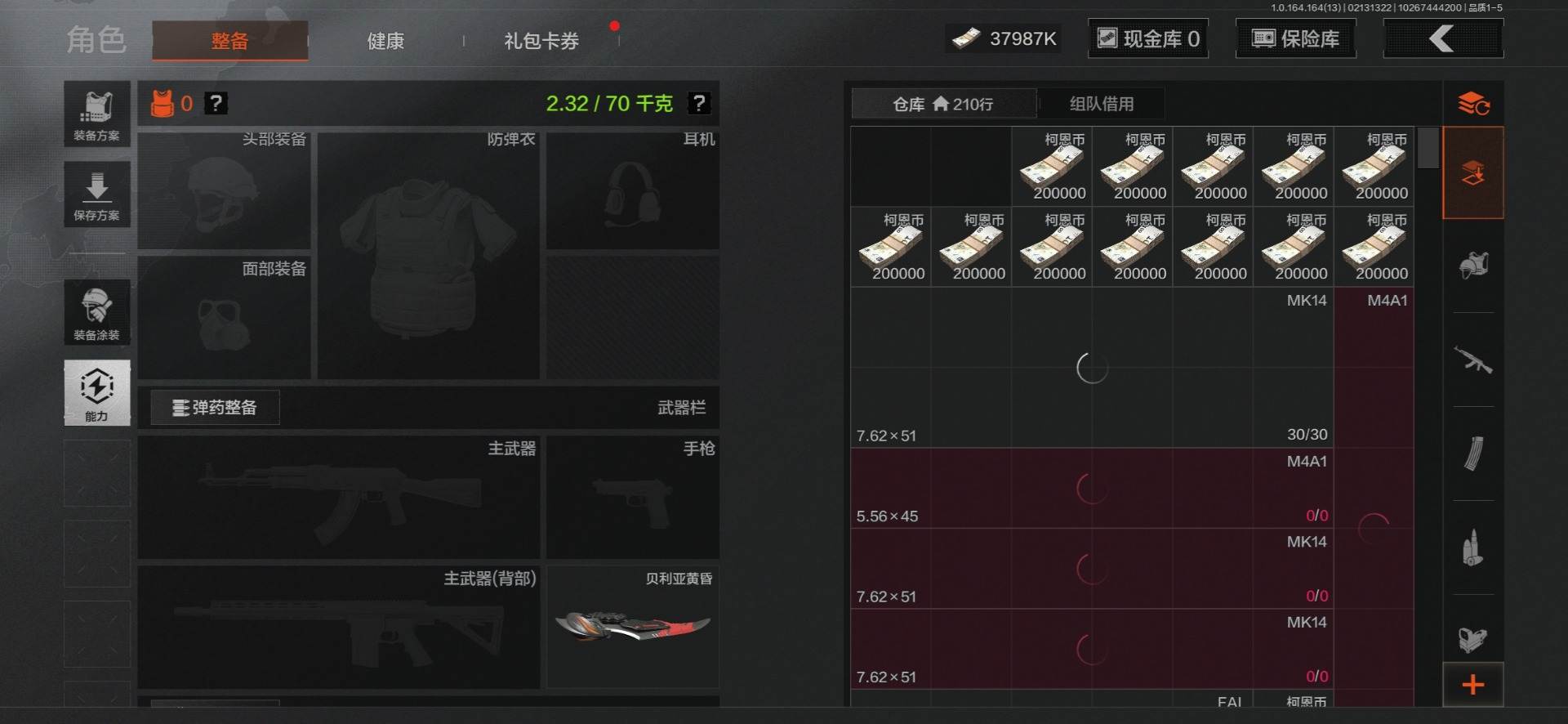Click the weight limit question mark help

tap(698, 103)
